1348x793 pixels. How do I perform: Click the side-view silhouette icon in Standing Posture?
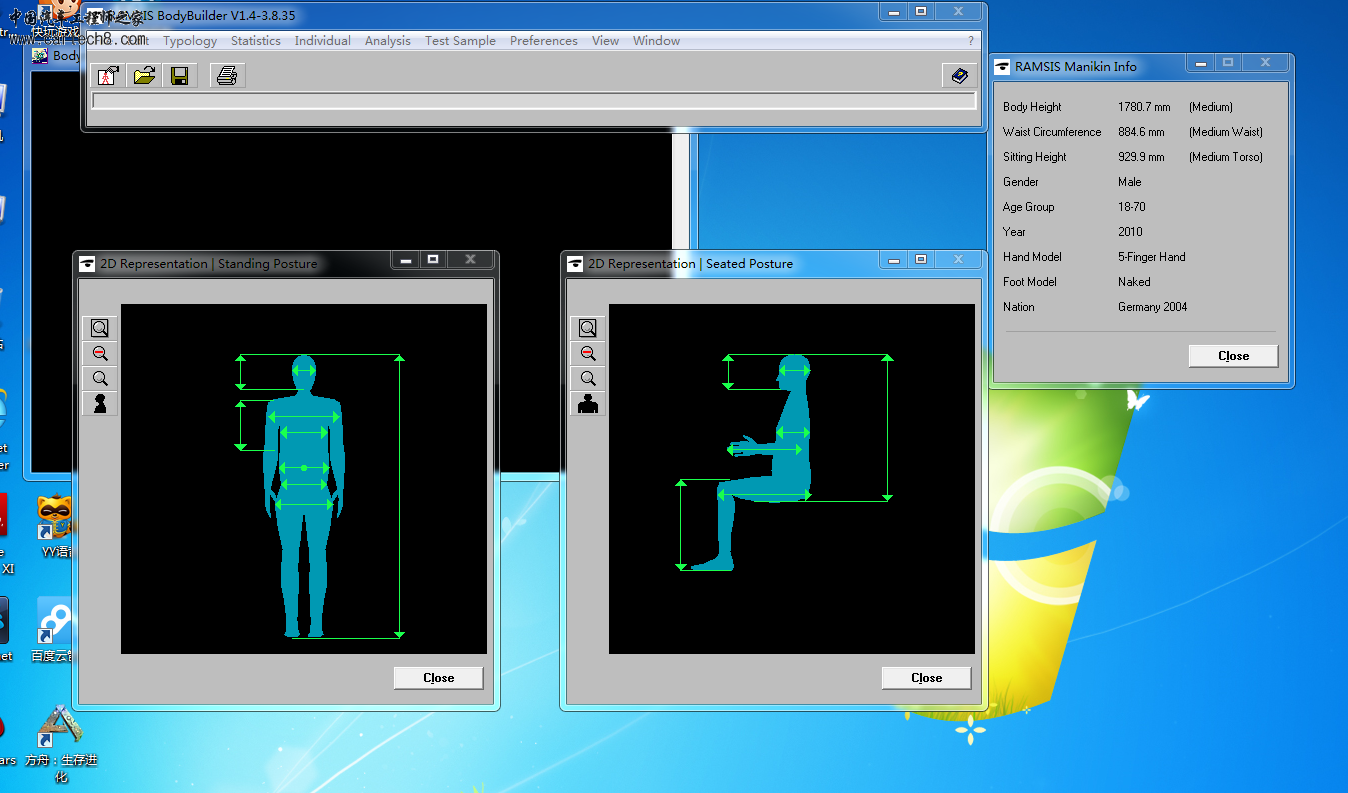click(100, 403)
